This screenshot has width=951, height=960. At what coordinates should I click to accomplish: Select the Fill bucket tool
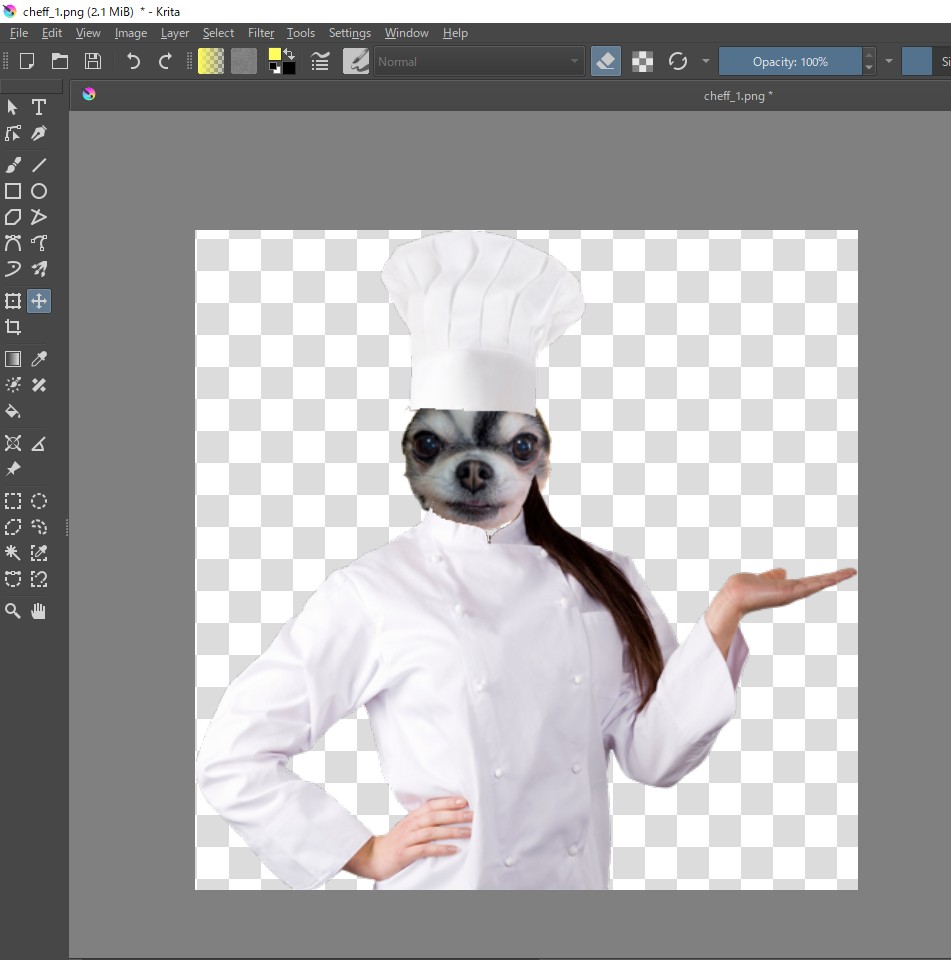point(13,411)
